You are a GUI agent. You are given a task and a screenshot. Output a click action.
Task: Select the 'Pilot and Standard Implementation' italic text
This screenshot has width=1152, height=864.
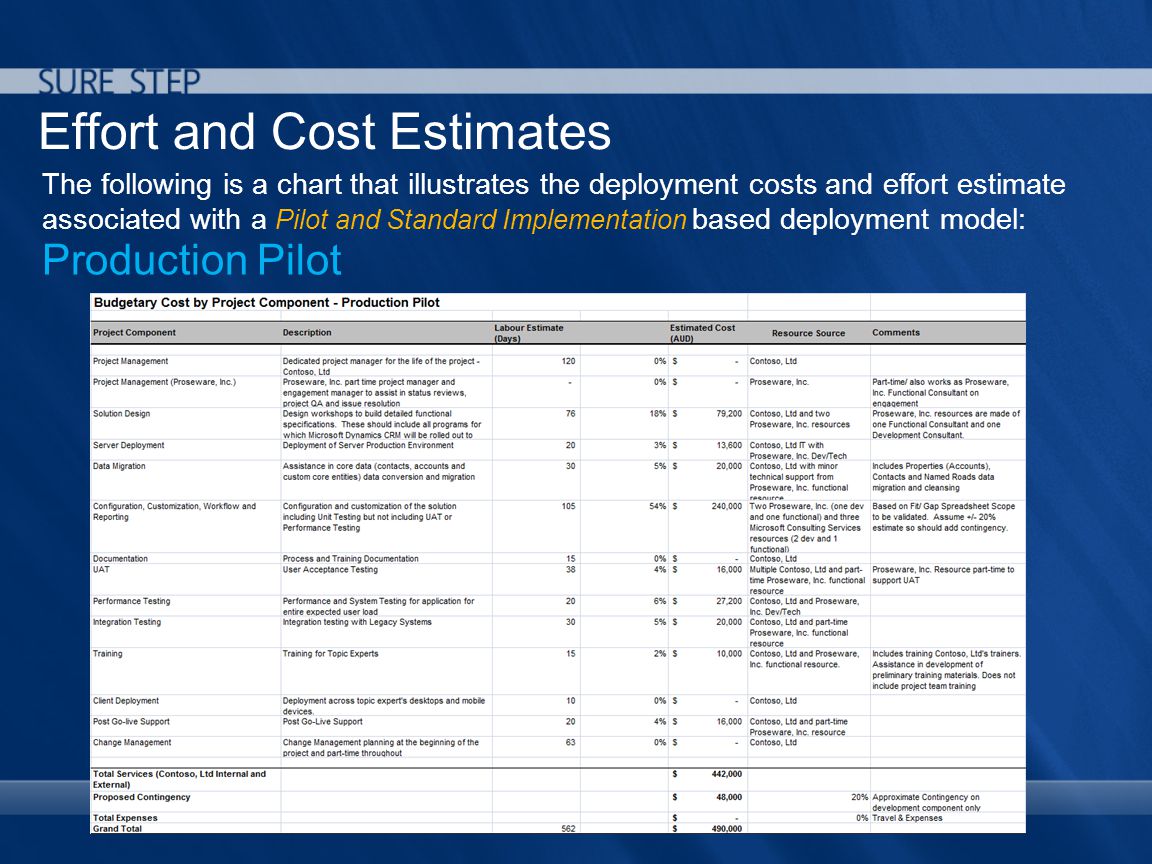coord(480,220)
